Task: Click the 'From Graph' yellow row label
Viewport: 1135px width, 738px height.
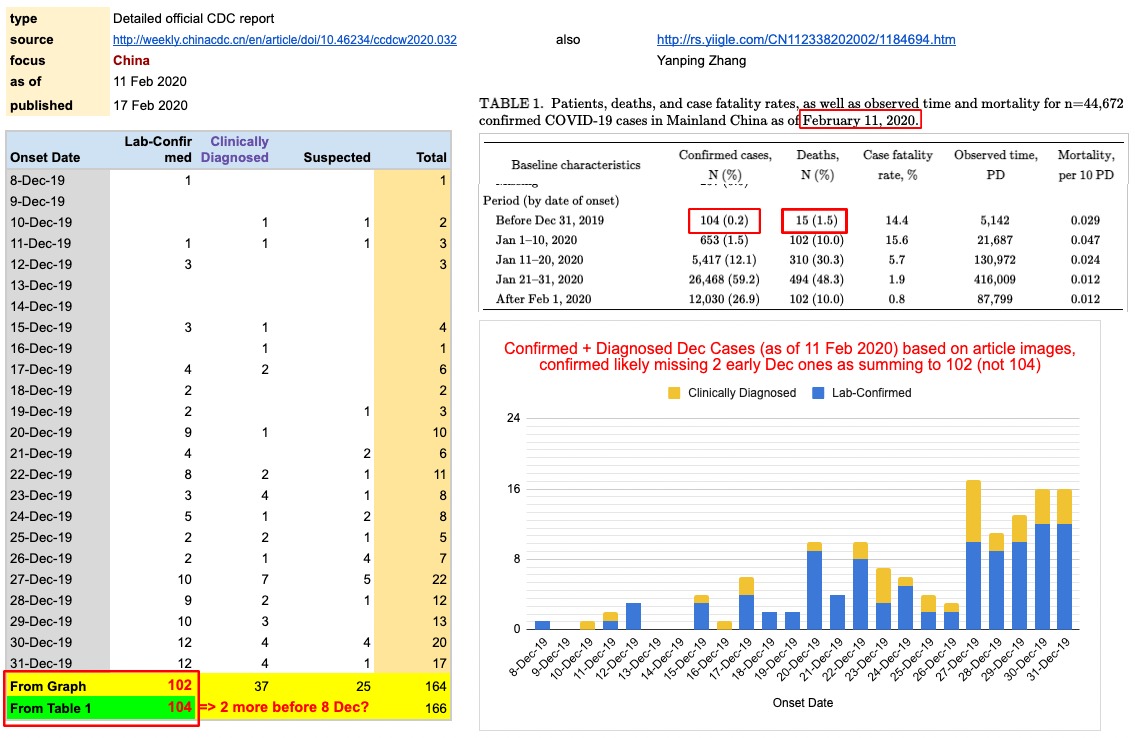Action: point(48,686)
